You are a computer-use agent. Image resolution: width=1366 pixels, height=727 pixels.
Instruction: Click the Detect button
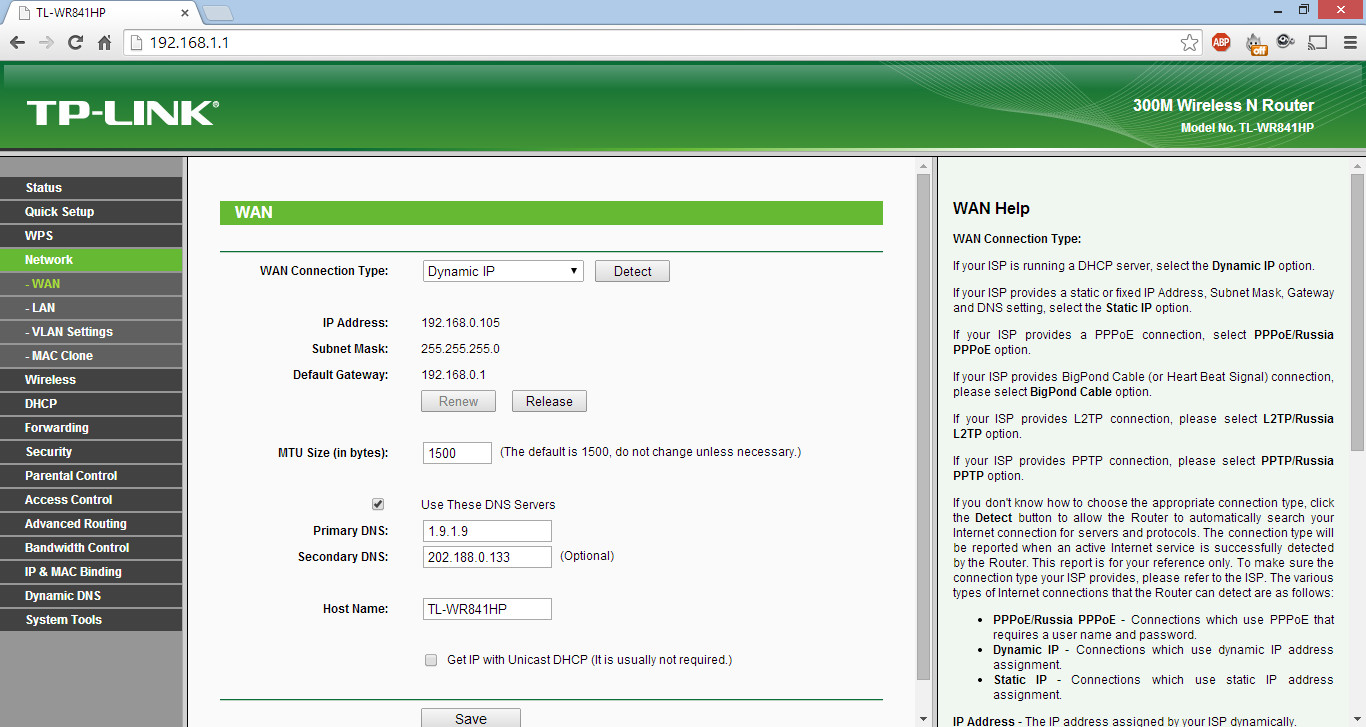(632, 271)
